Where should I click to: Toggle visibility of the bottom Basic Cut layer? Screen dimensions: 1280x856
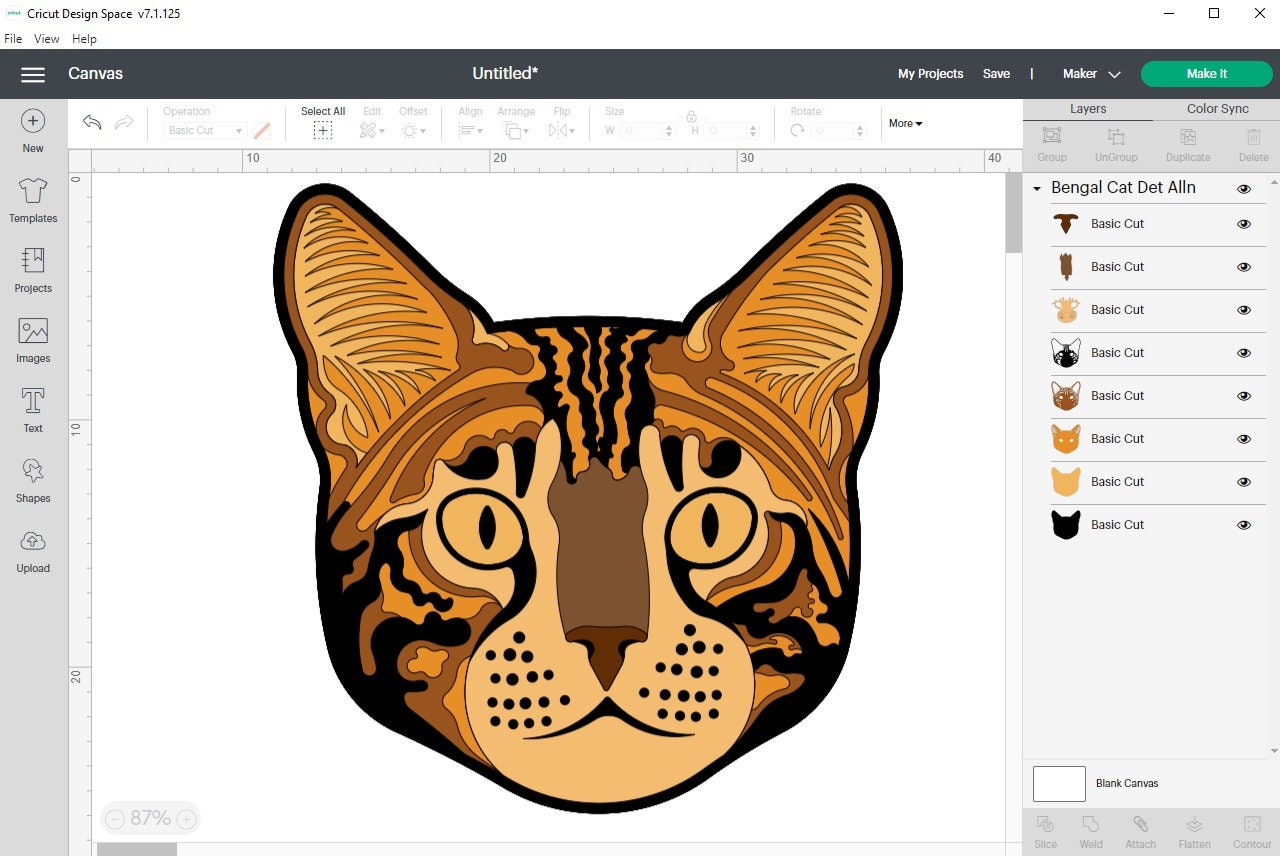tap(1244, 524)
